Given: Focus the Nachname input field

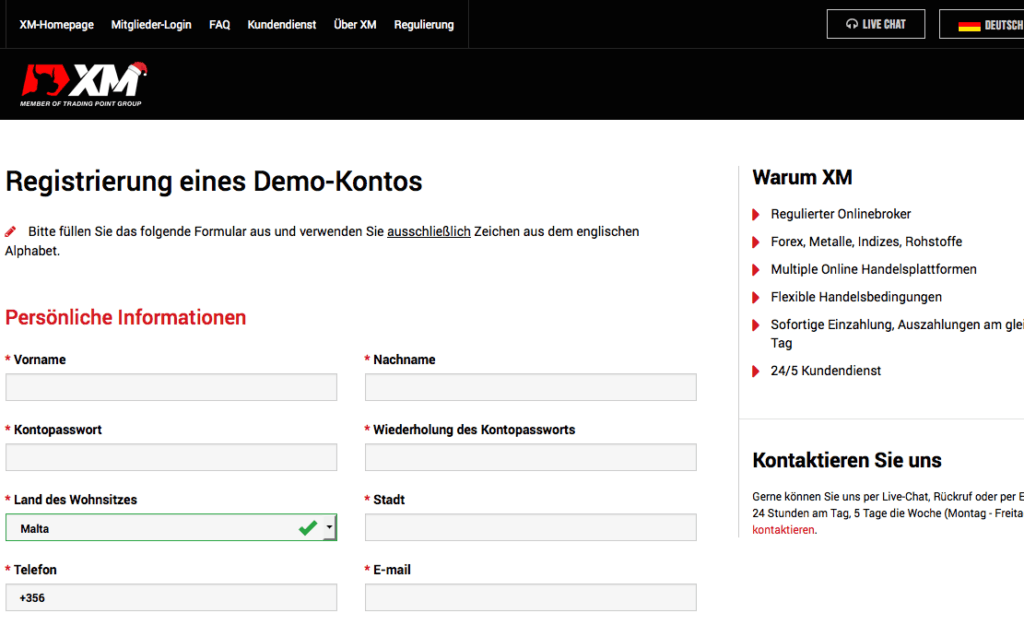Looking at the screenshot, I should click(x=530, y=387).
